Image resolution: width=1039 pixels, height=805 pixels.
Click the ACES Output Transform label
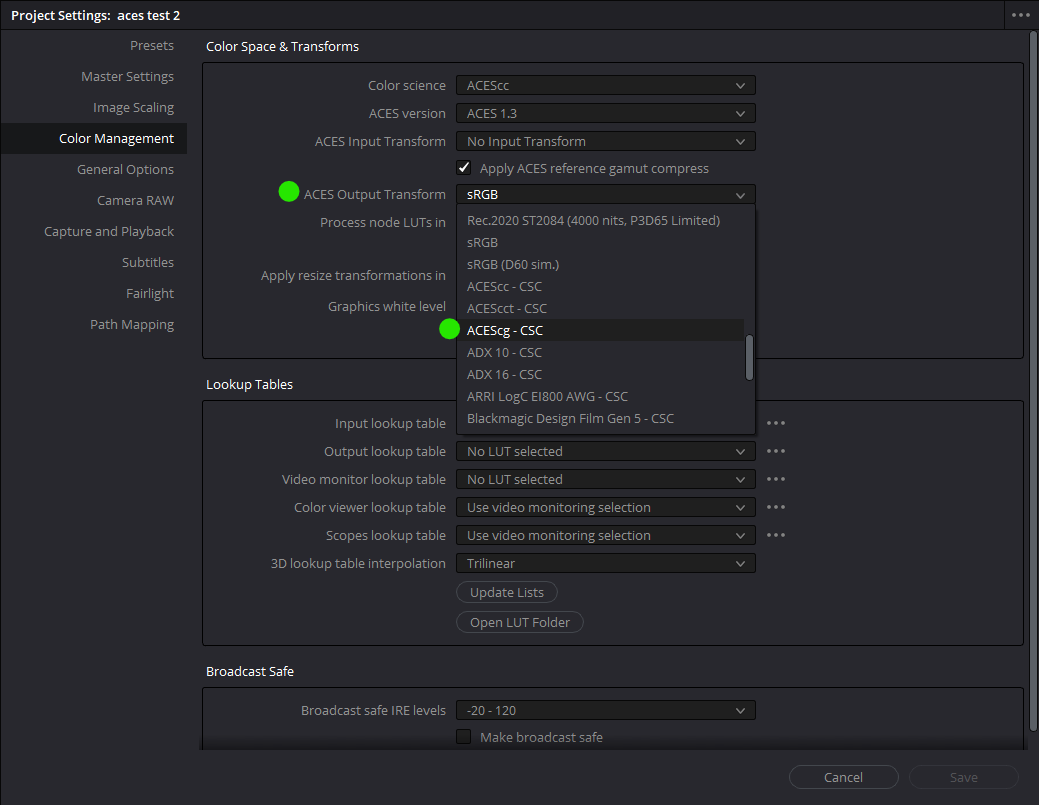(374, 194)
